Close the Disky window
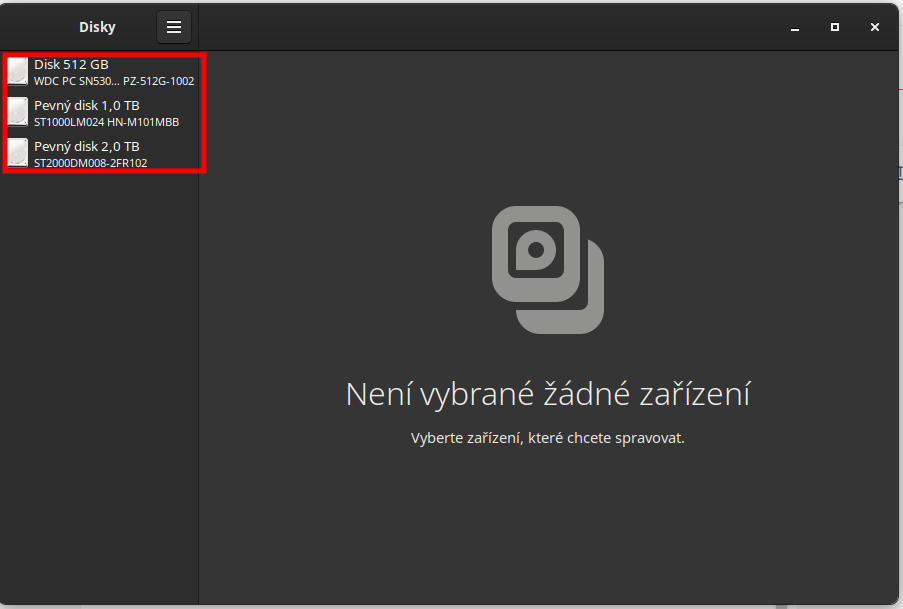The width and height of the screenshot is (903, 609). (875, 27)
